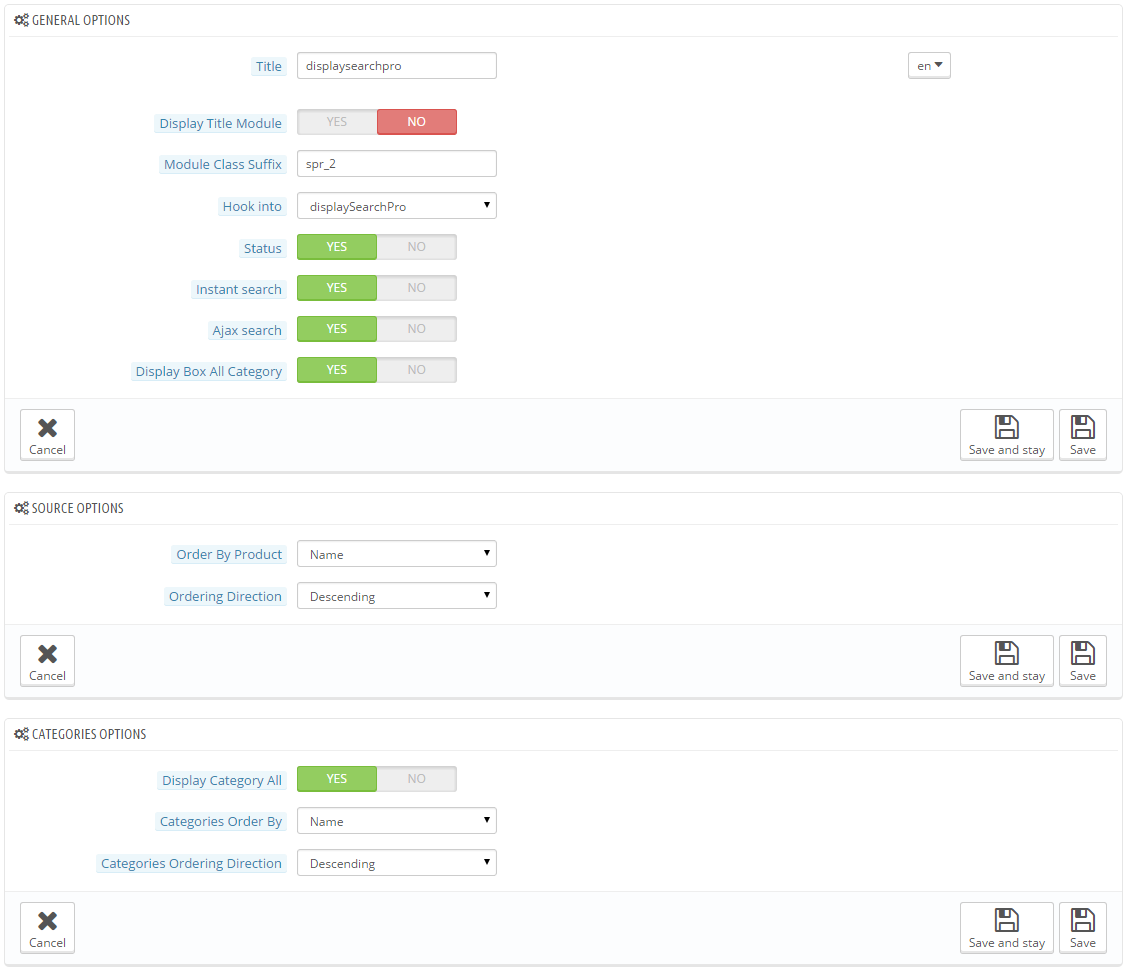Click the Instant search label
This screenshot has width=1128, height=970.
coord(238,289)
